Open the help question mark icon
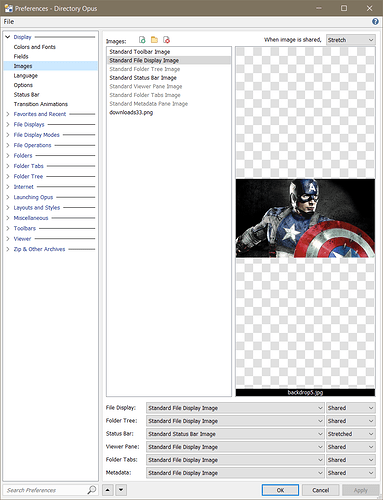This screenshot has width=383, height=500. point(375,22)
